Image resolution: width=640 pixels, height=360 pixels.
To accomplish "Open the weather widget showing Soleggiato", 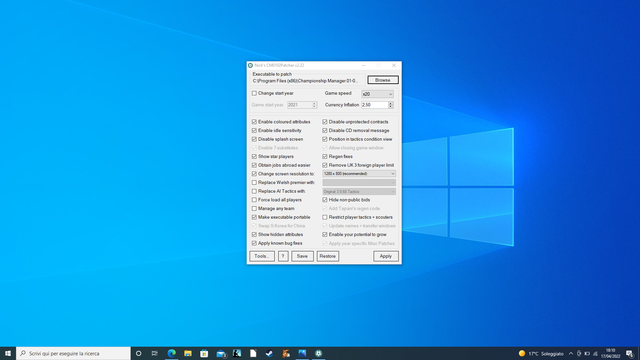I will pos(541,353).
